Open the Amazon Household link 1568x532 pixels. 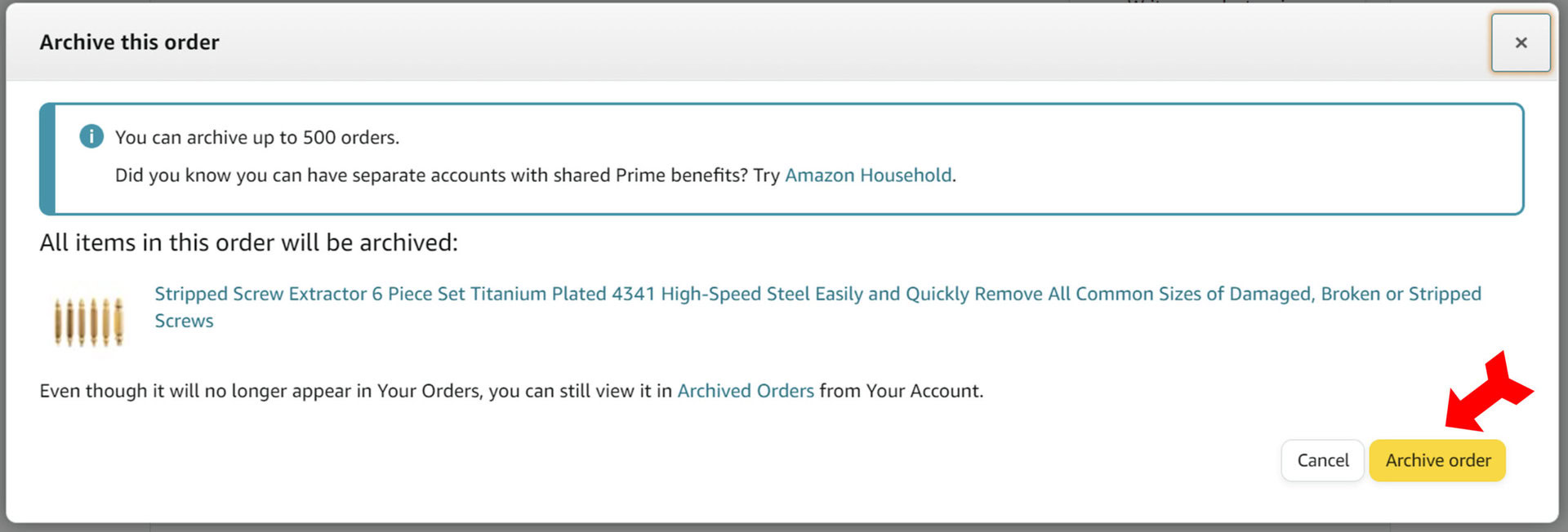(867, 175)
